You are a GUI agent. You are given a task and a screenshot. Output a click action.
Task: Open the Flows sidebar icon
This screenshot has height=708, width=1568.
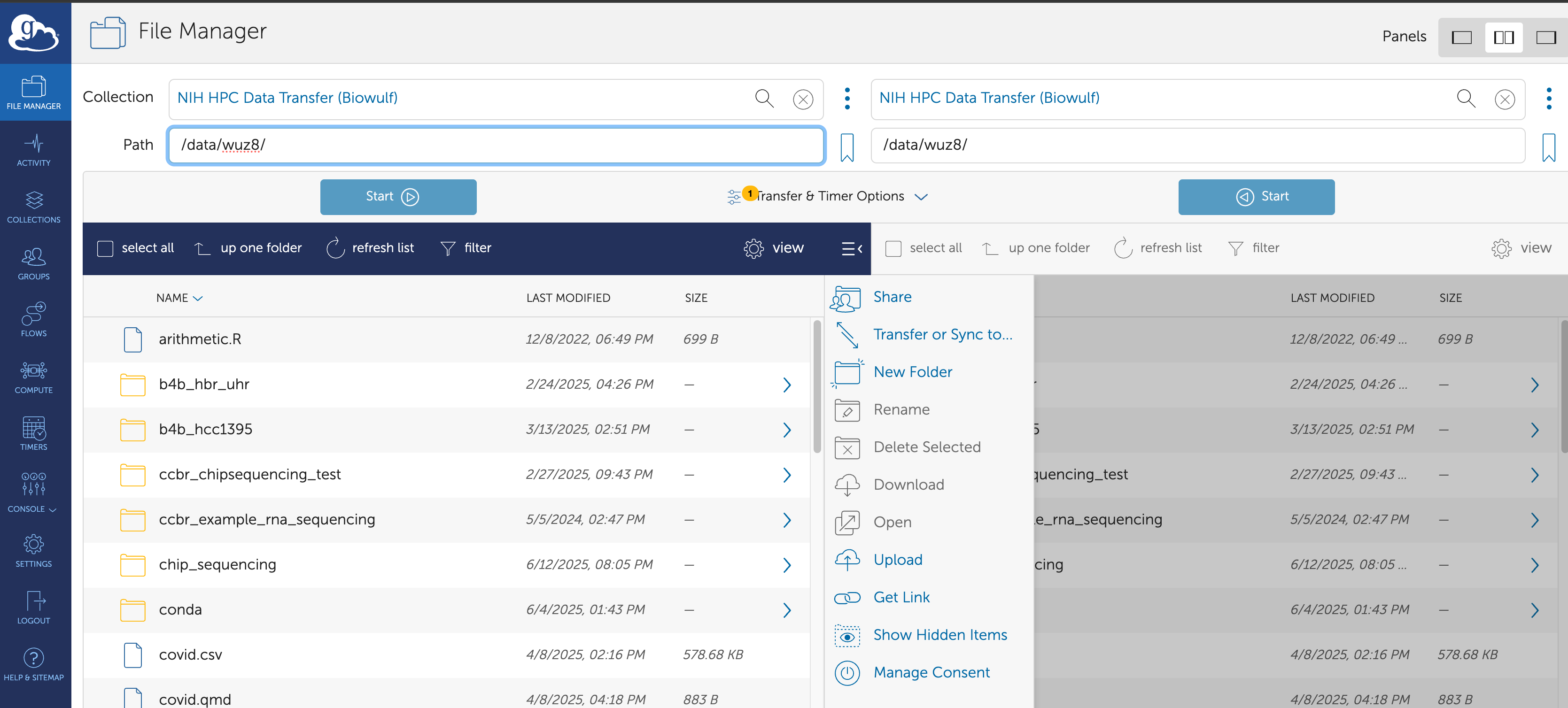coord(33,320)
